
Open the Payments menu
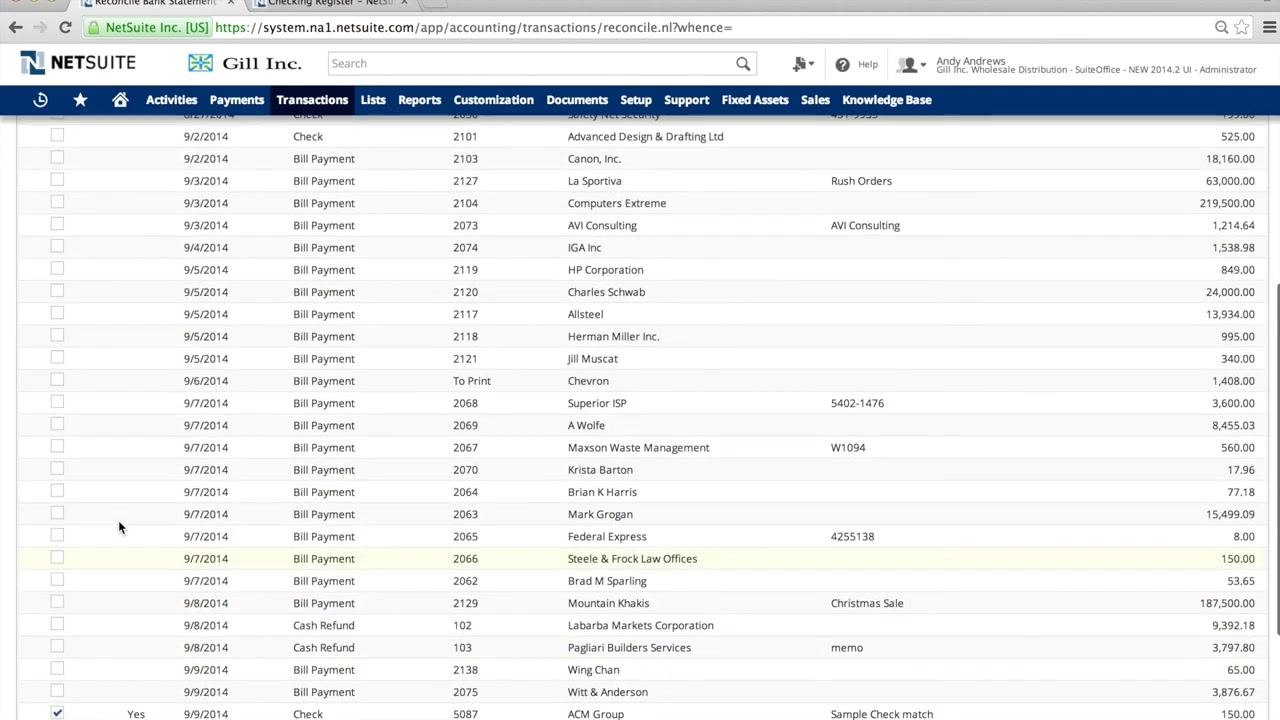tap(237, 100)
